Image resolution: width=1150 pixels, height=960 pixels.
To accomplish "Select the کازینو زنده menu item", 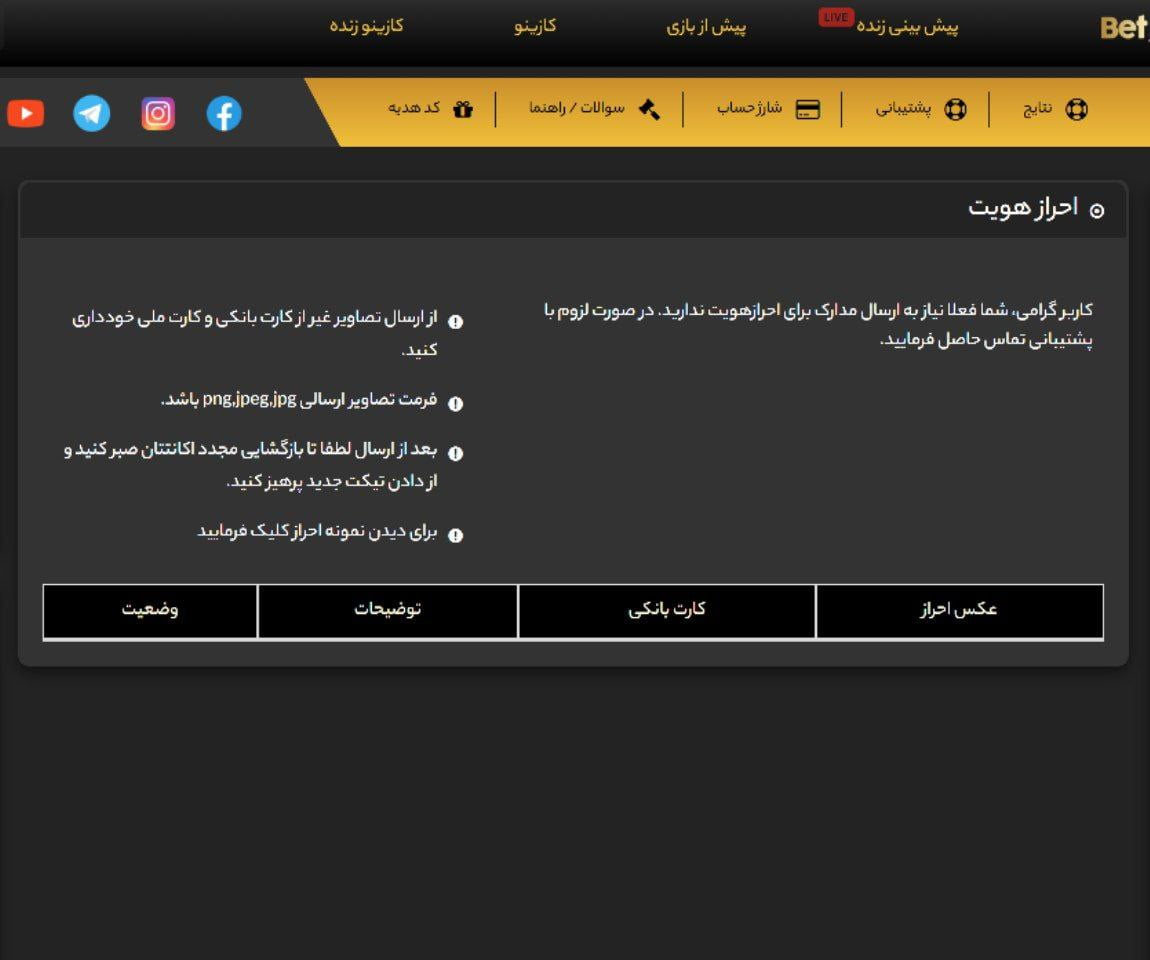I will point(364,26).
